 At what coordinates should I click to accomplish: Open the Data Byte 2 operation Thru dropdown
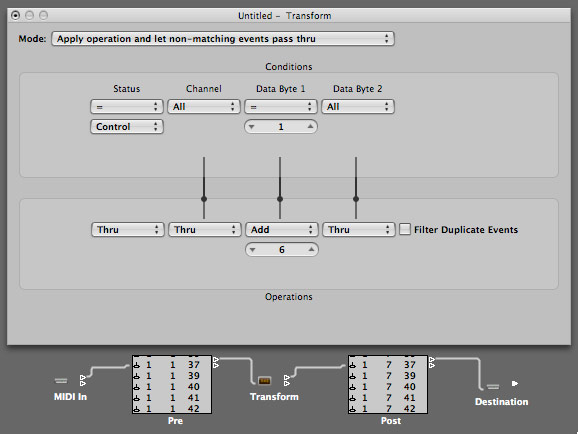pos(359,230)
